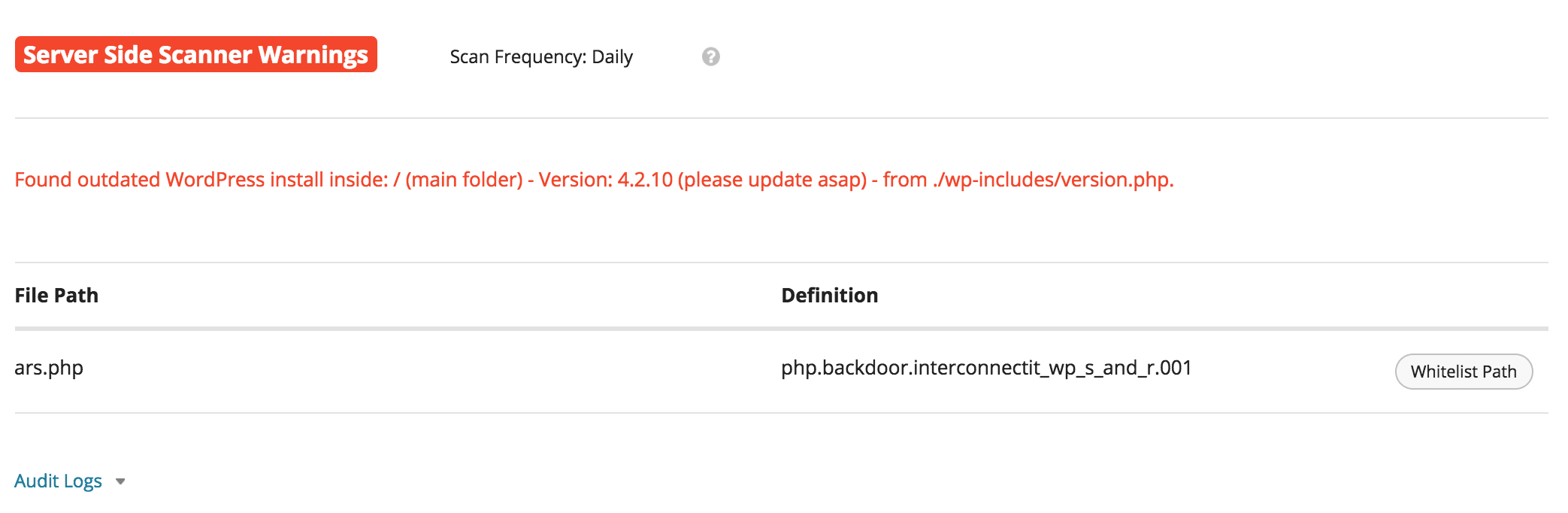Image resolution: width=1568 pixels, height=513 pixels.
Task: Click ./wp-includes/version.php path in warning
Action: pos(1053,180)
